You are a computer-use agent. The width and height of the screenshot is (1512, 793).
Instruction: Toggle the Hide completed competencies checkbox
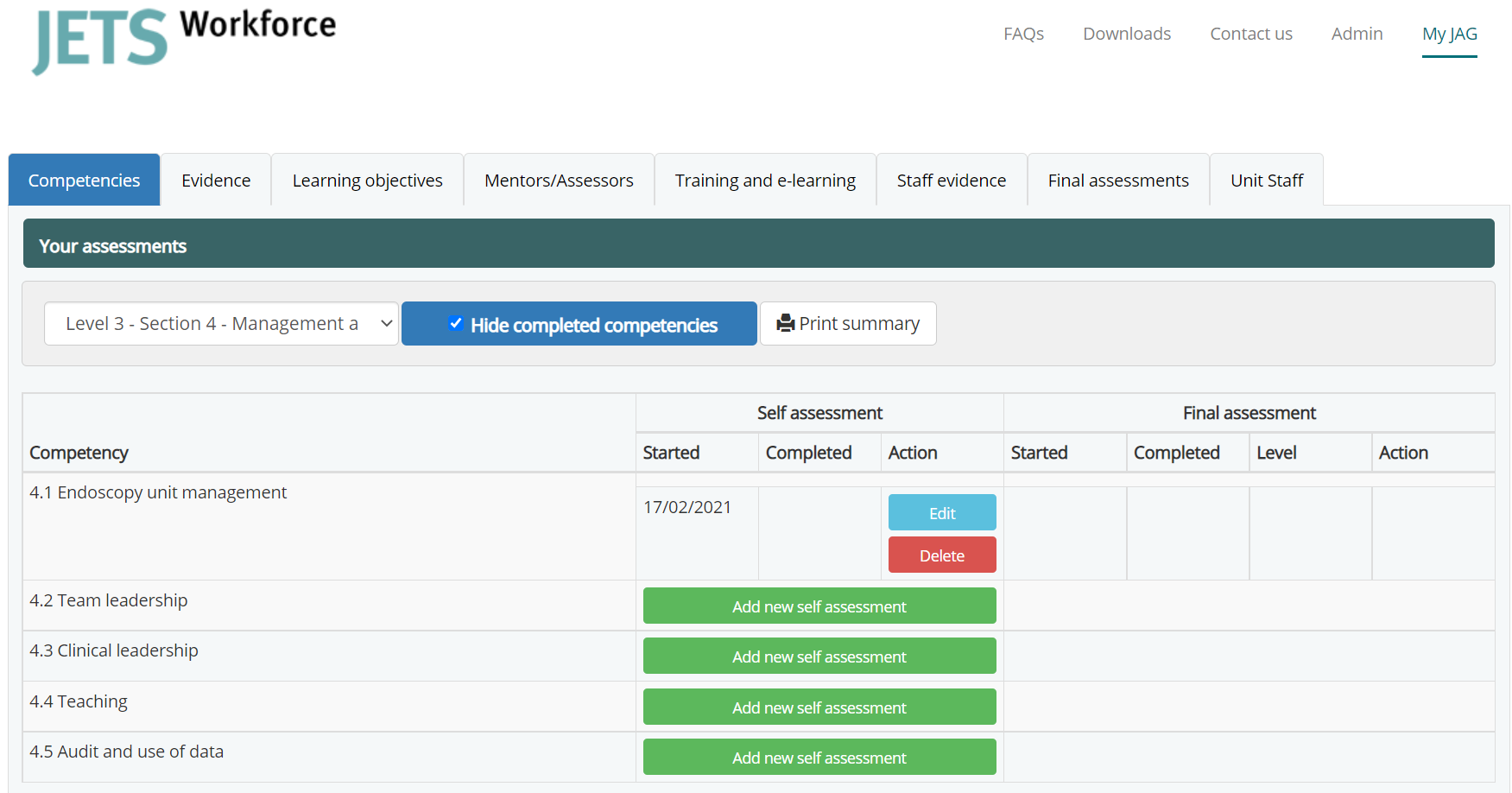click(x=456, y=324)
